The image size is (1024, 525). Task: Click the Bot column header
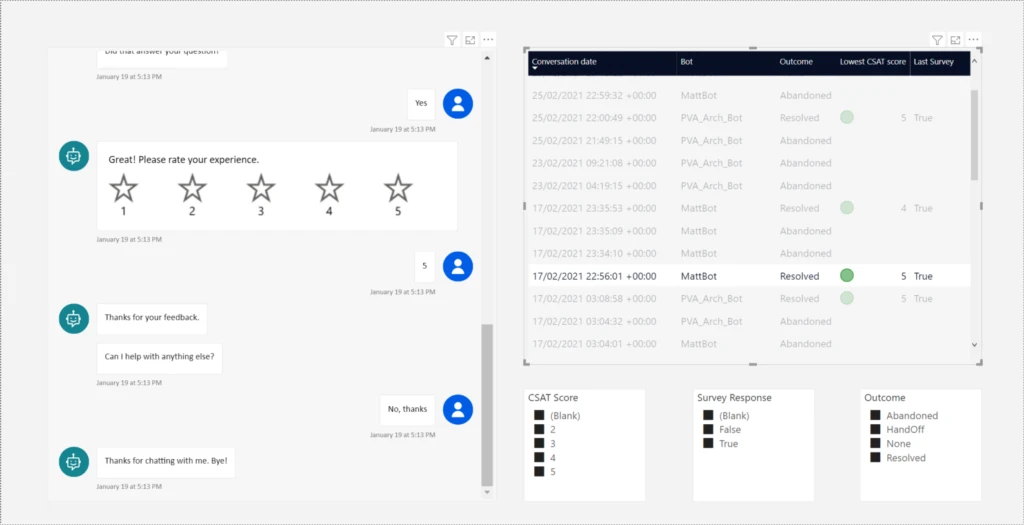[x=687, y=62]
